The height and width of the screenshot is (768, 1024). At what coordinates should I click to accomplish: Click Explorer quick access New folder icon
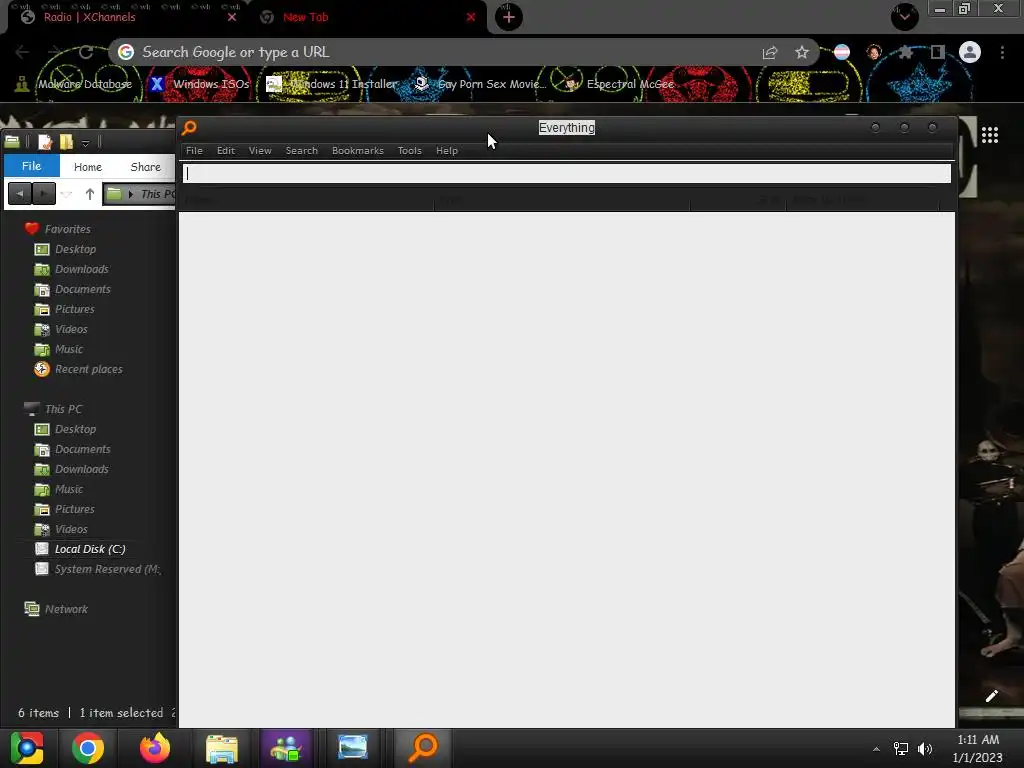67,142
